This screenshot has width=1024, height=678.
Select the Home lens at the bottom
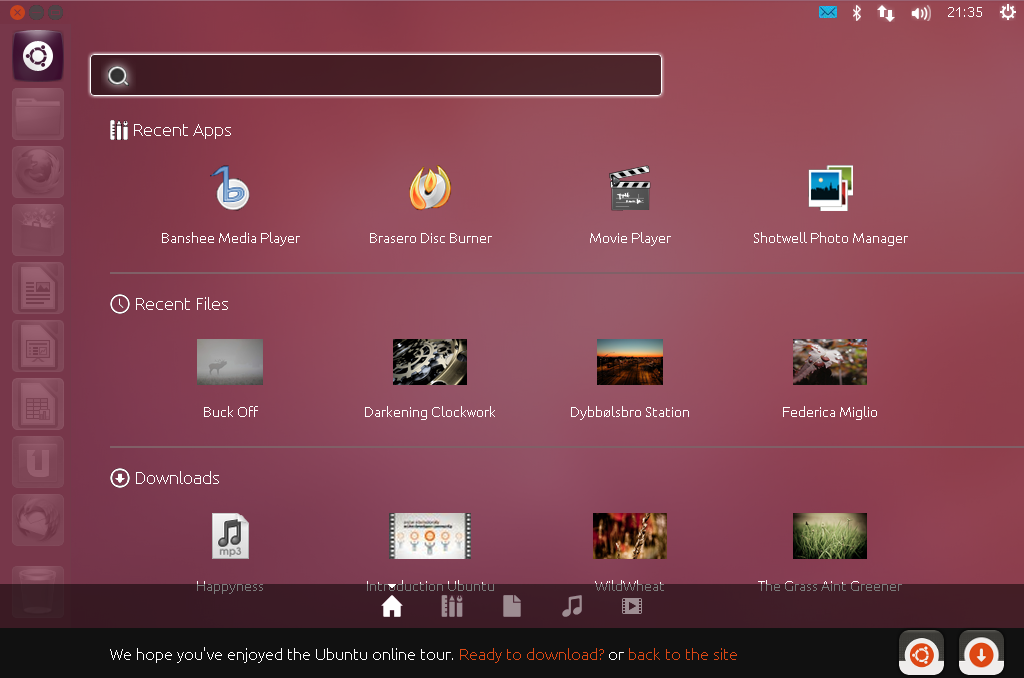click(391, 605)
